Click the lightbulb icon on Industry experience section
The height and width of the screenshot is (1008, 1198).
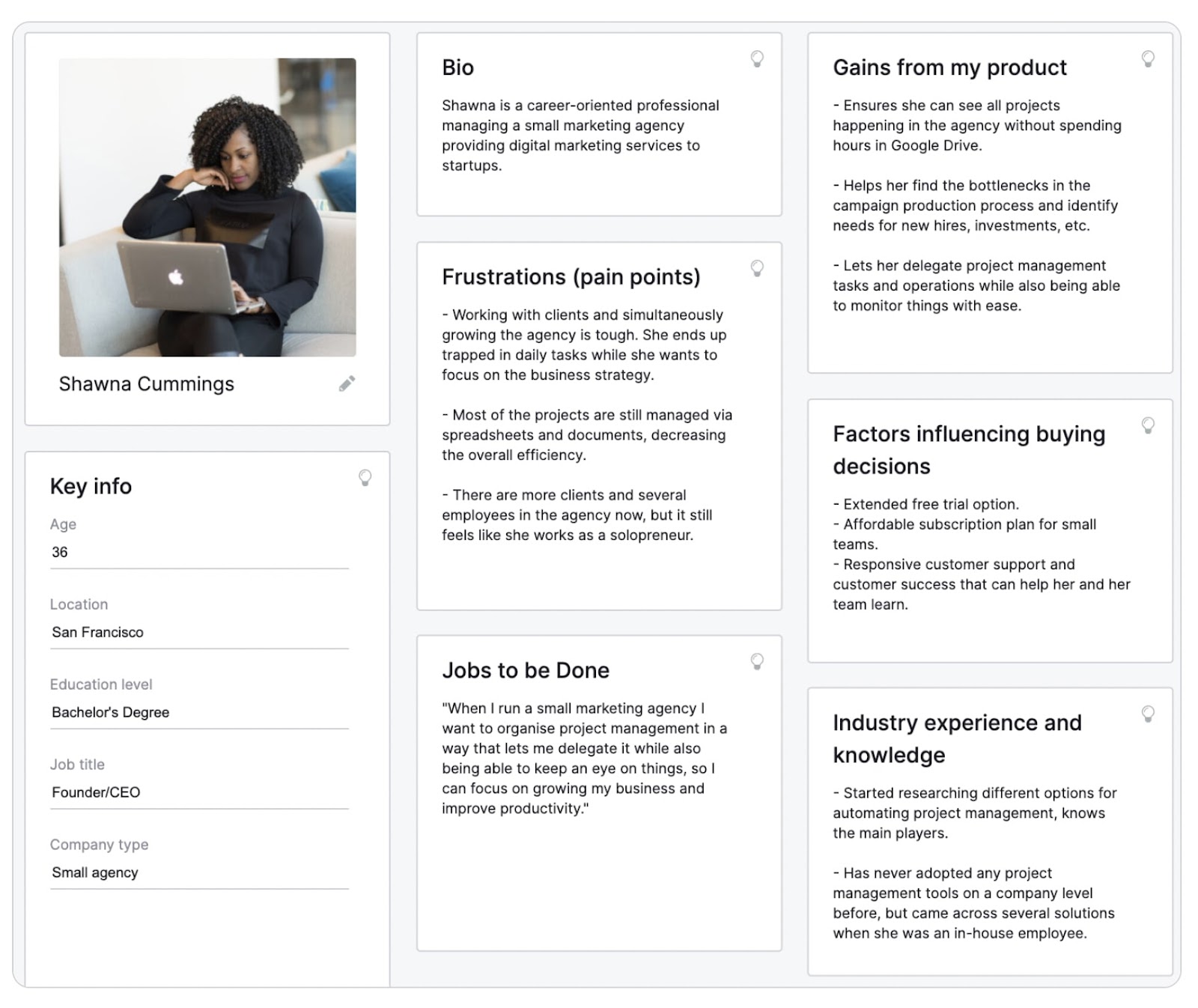point(1148,715)
